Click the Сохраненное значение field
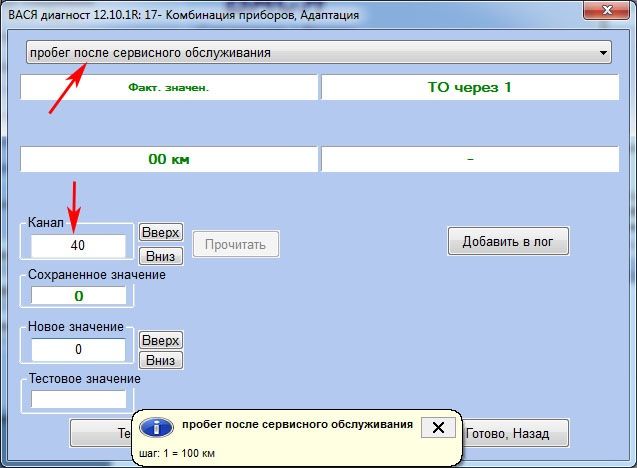The width and height of the screenshot is (637, 468). coord(78,296)
